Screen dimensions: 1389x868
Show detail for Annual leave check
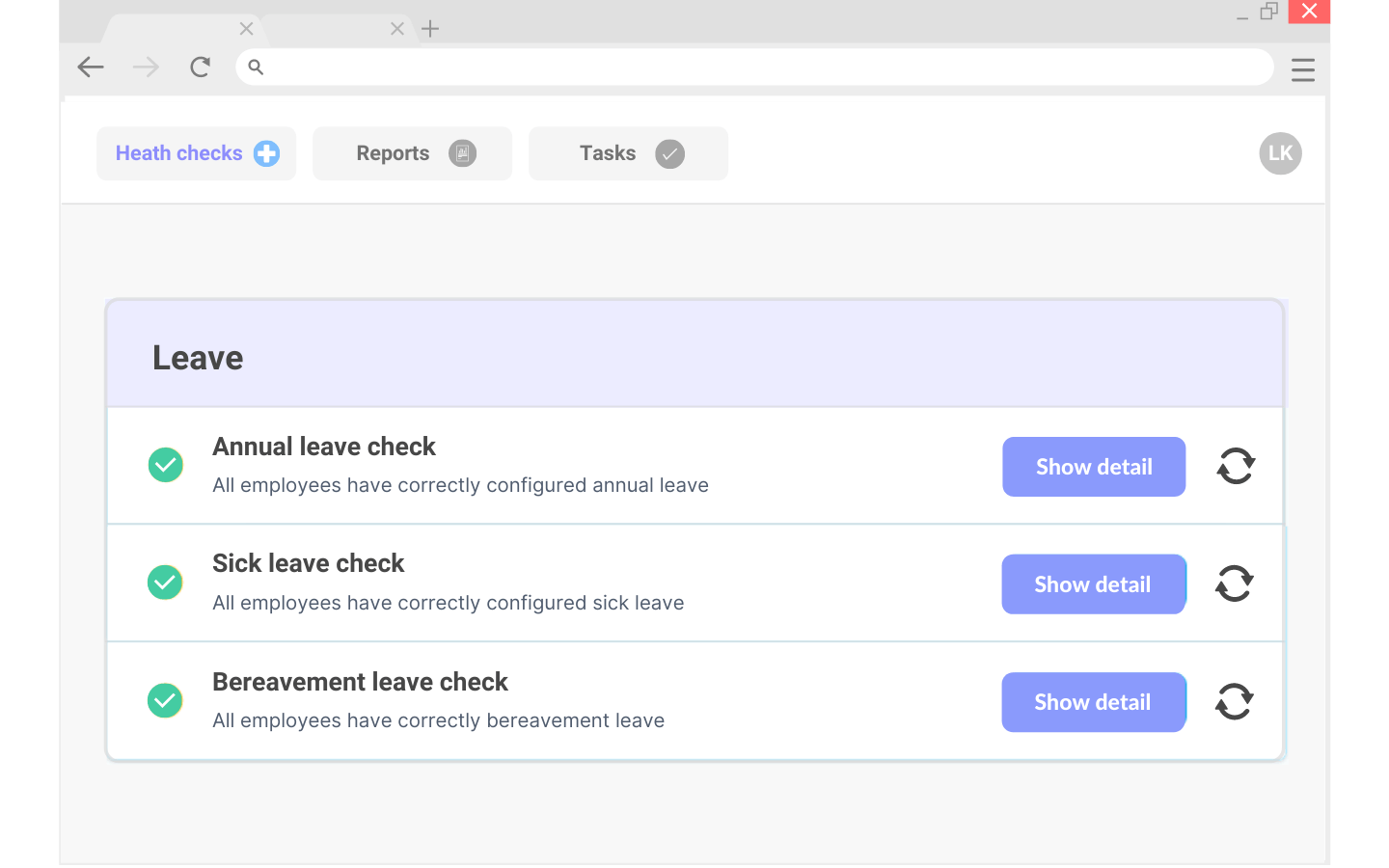1094,467
